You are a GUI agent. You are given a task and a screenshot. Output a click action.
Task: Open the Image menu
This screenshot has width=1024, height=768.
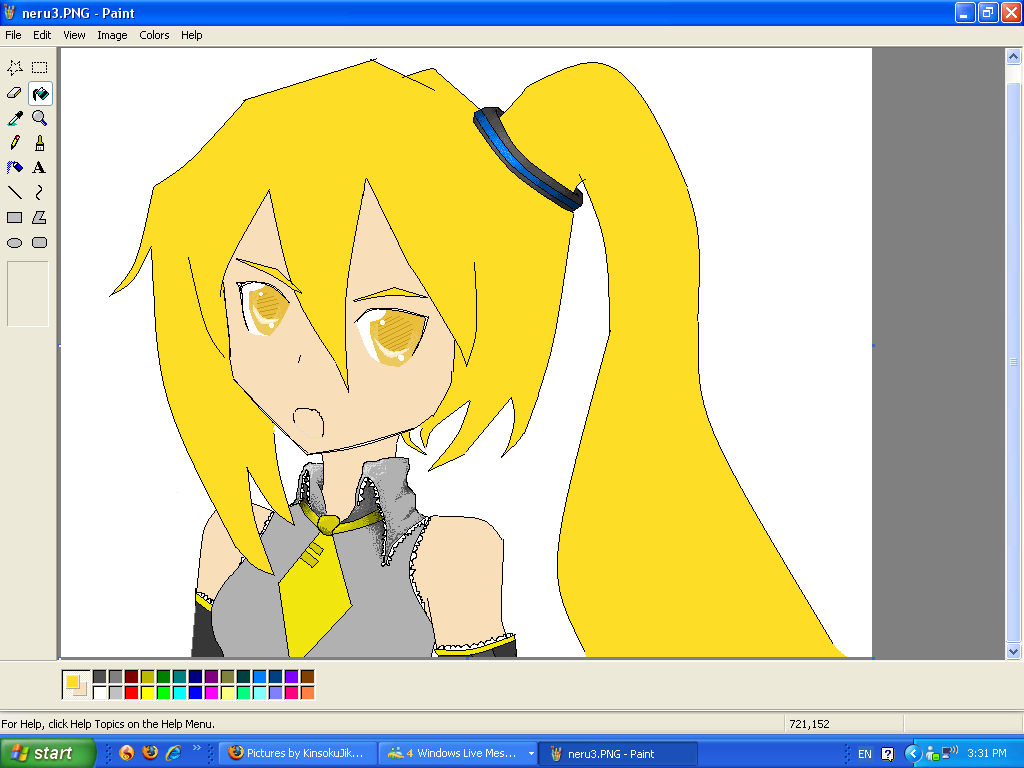(x=112, y=35)
